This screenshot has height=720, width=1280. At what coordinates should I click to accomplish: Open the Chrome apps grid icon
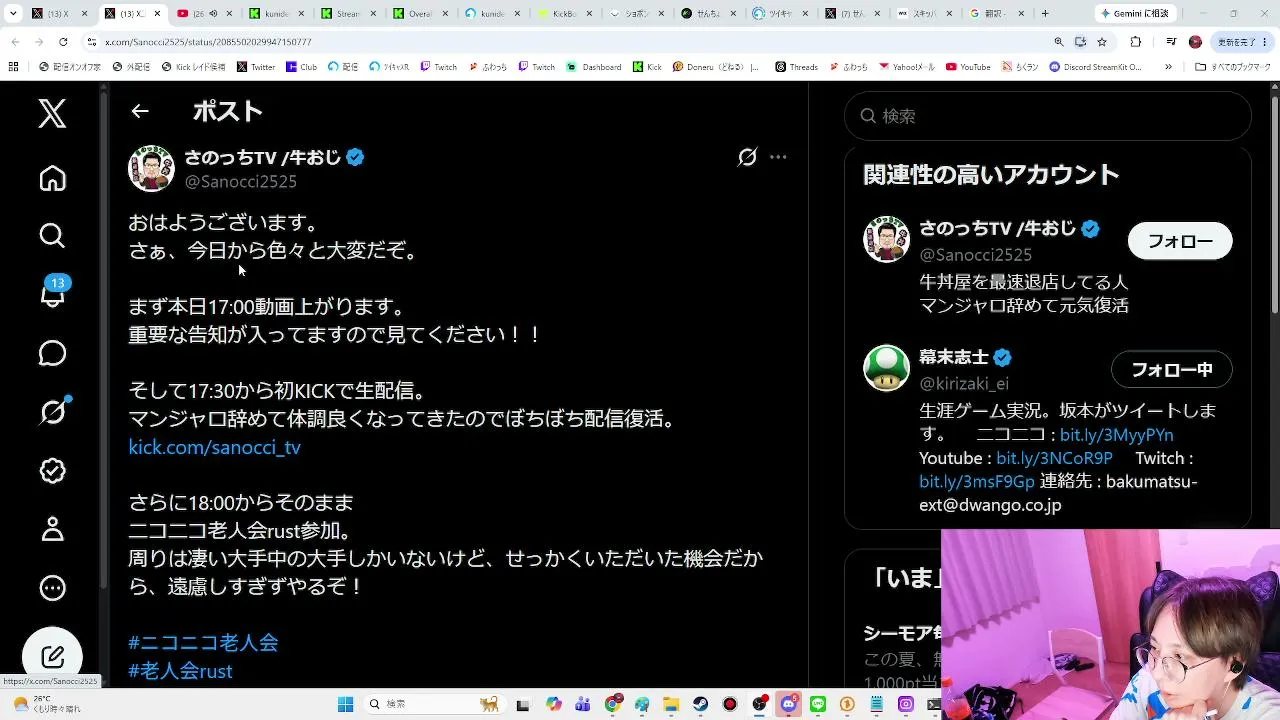tap(13, 67)
